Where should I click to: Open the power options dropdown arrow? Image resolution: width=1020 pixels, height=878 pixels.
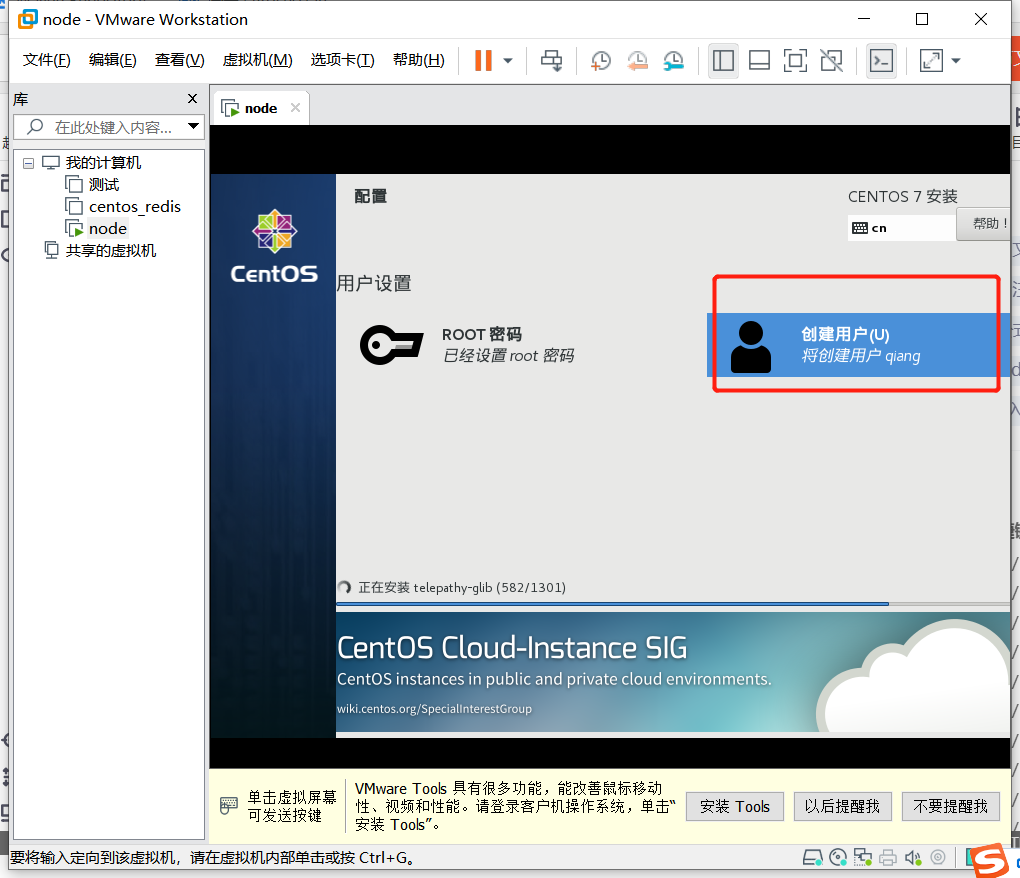pyautogui.click(x=508, y=61)
